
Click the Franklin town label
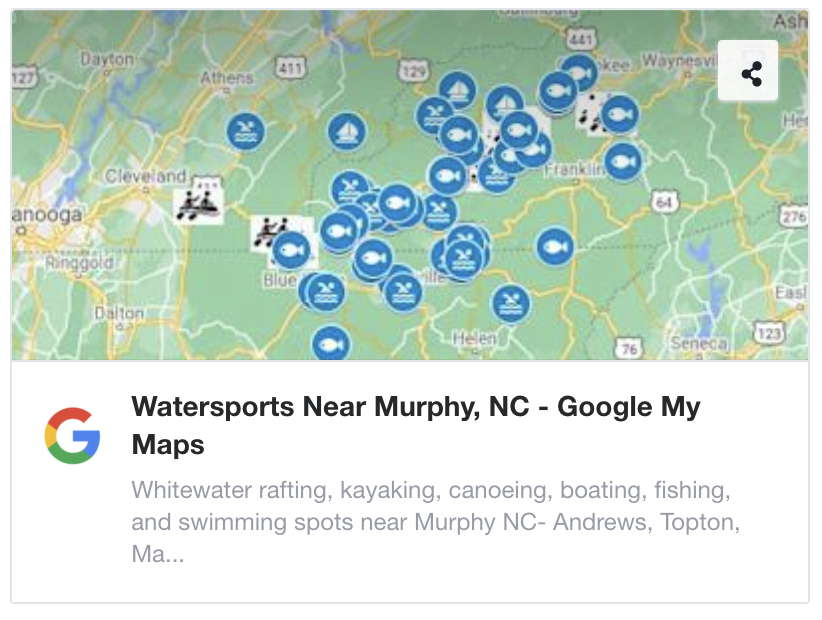[x=570, y=172]
